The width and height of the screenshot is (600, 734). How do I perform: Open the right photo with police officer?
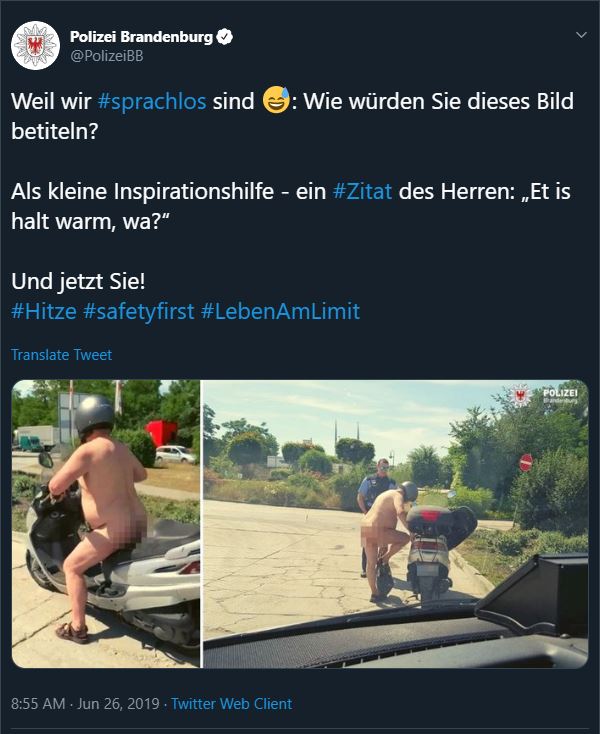point(395,524)
